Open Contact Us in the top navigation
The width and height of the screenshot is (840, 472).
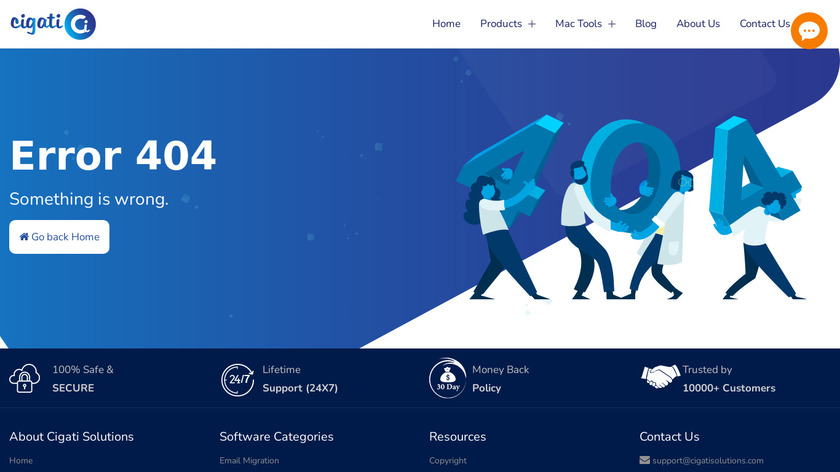click(764, 24)
